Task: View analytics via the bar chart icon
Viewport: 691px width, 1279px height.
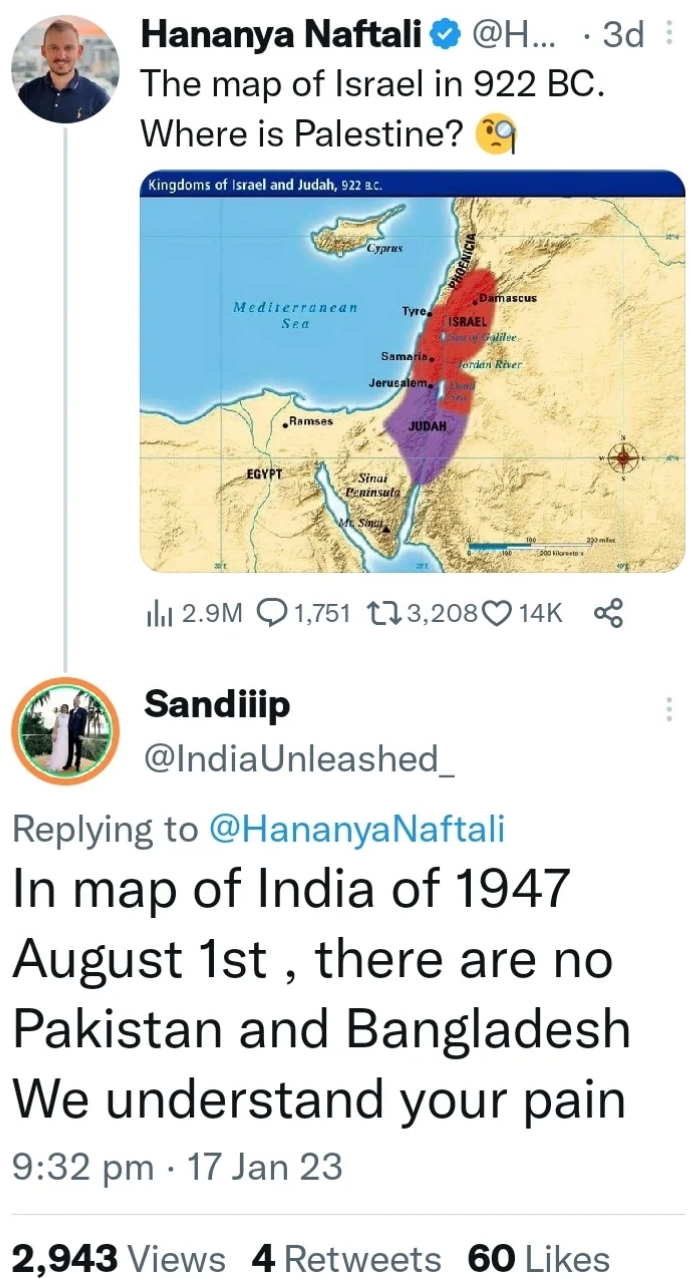Action: [159, 613]
